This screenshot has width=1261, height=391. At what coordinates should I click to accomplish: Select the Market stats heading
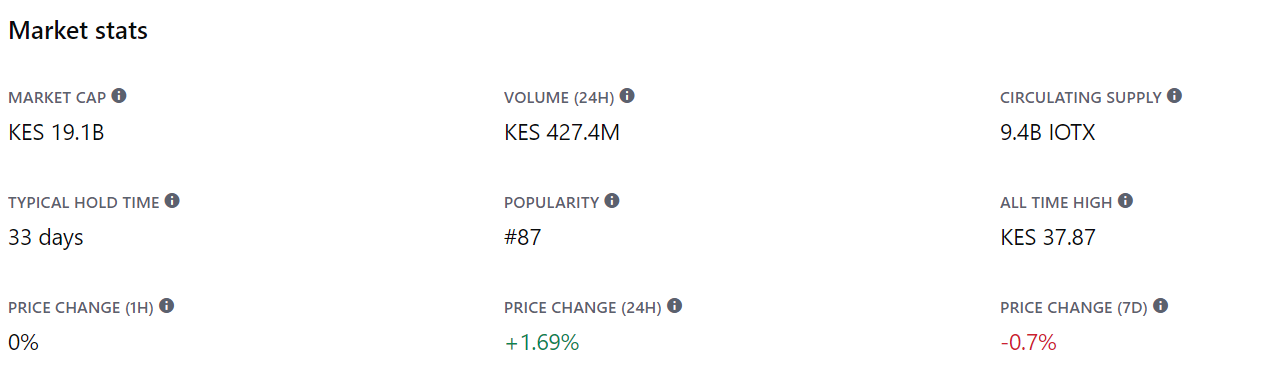[78, 31]
